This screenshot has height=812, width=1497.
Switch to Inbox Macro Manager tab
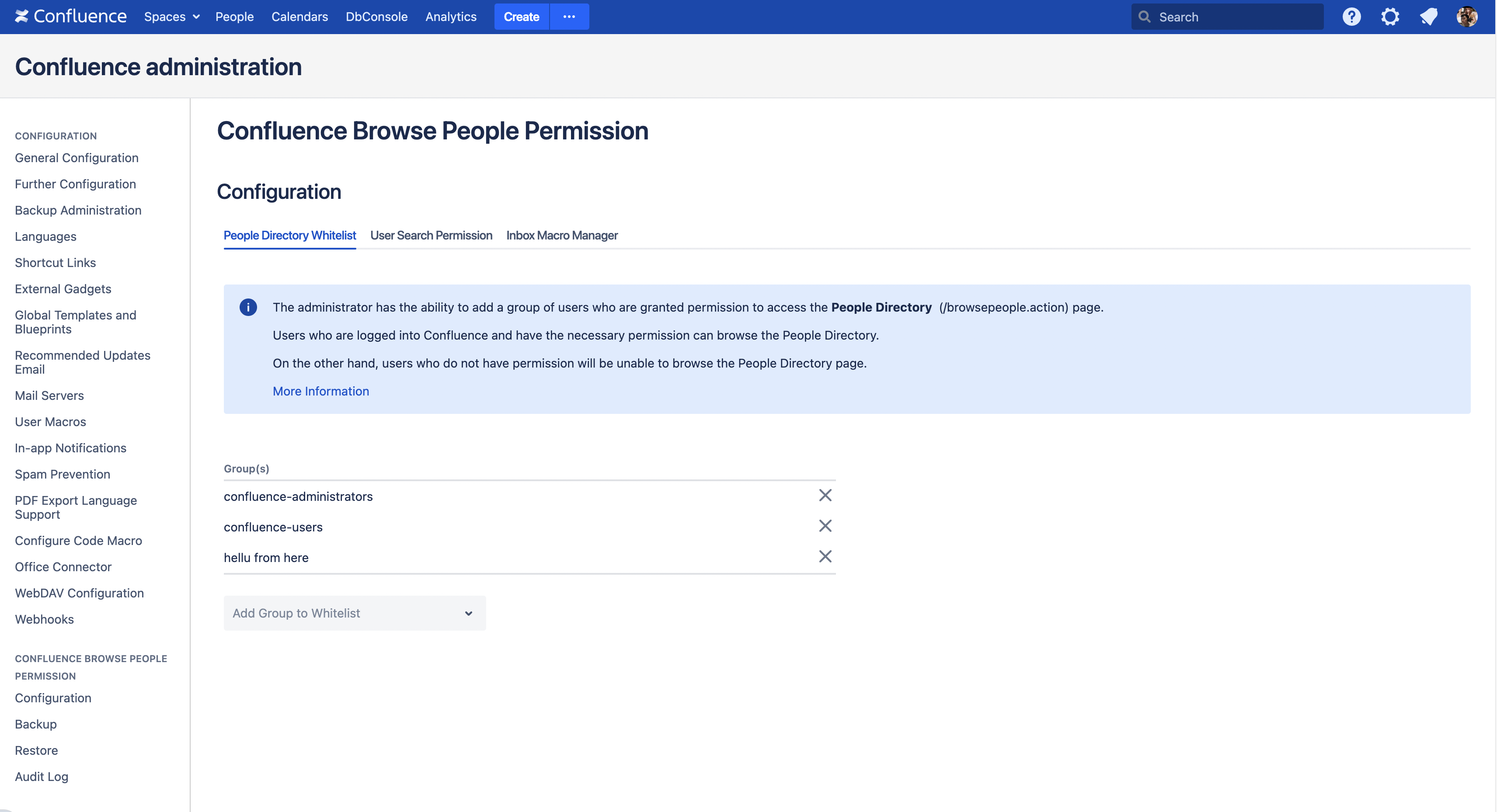click(561, 235)
